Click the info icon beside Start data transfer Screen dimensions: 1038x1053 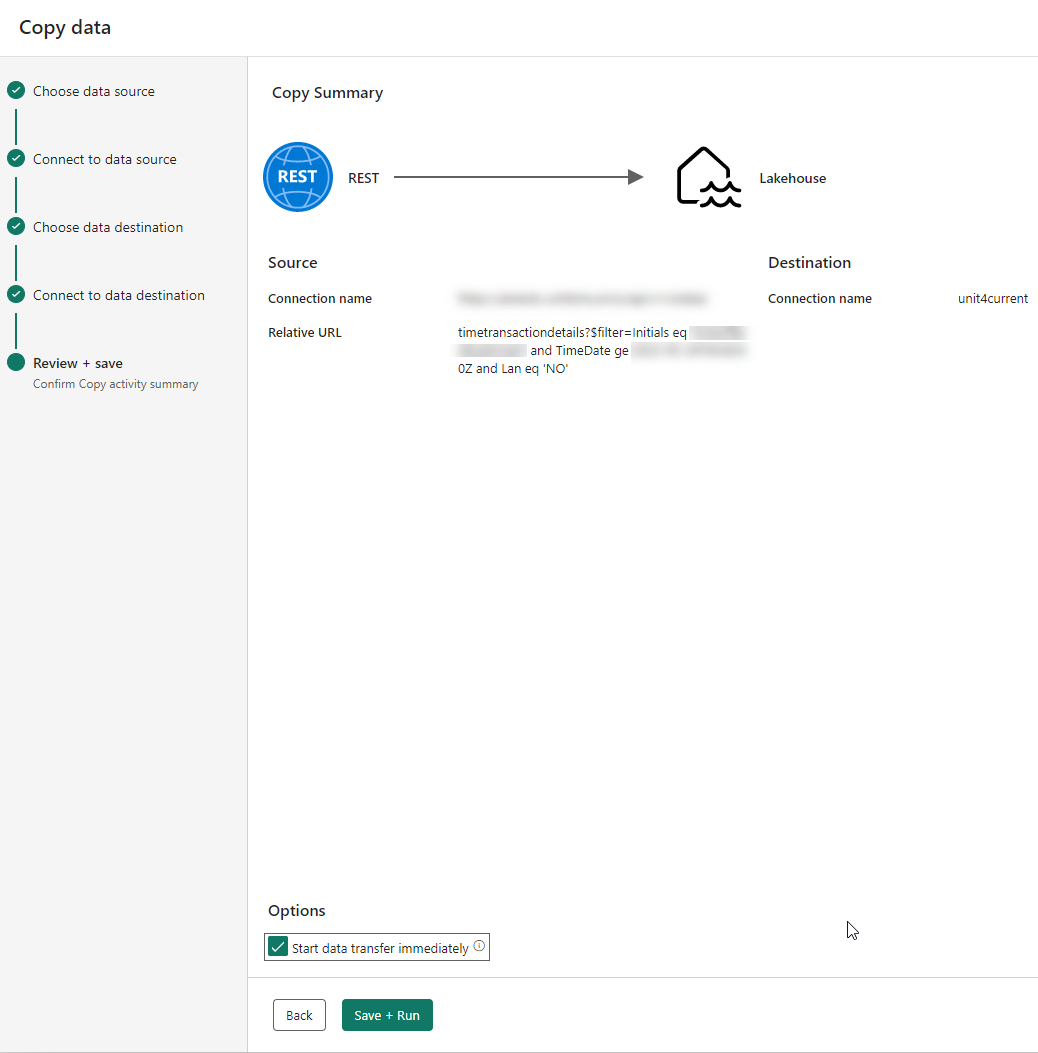coord(479,946)
